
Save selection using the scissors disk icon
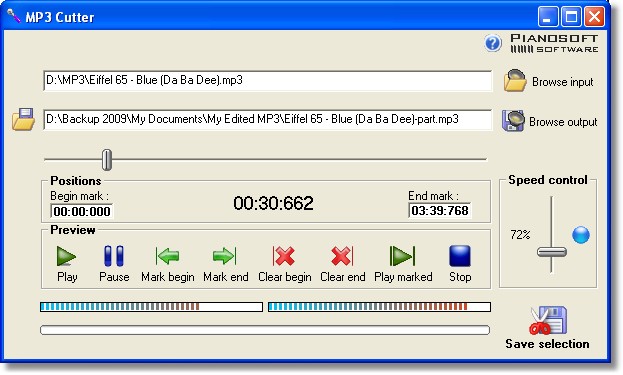(x=548, y=320)
